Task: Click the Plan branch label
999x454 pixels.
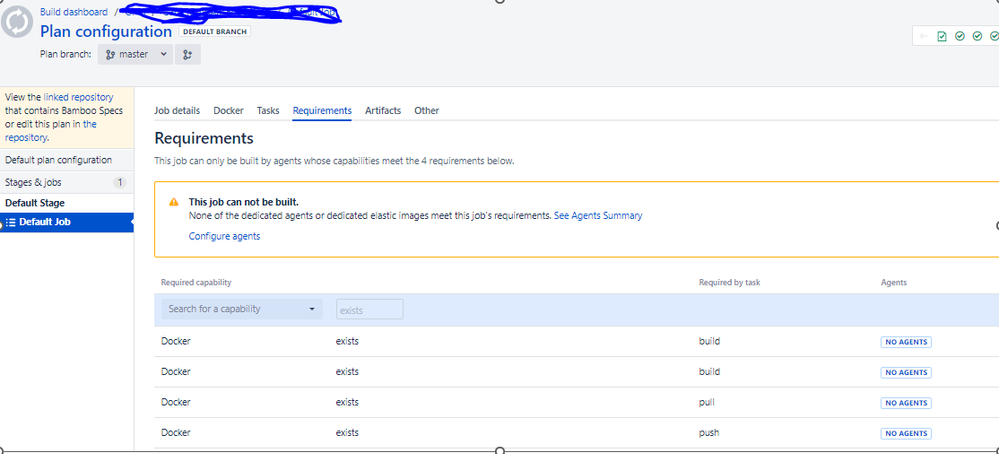Action: (66, 55)
